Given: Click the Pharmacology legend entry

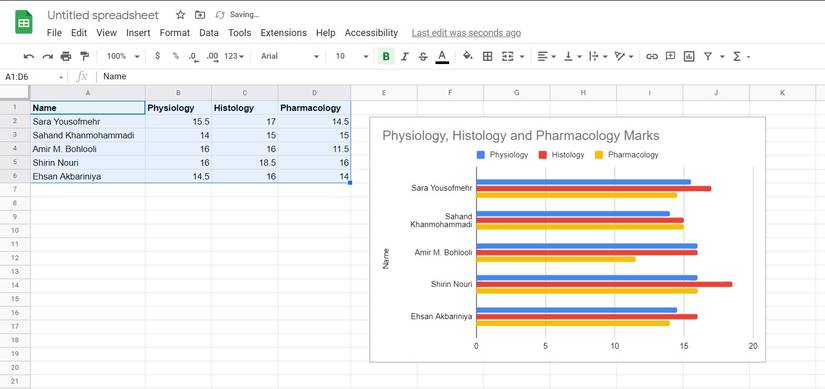Looking at the screenshot, I should pos(627,155).
